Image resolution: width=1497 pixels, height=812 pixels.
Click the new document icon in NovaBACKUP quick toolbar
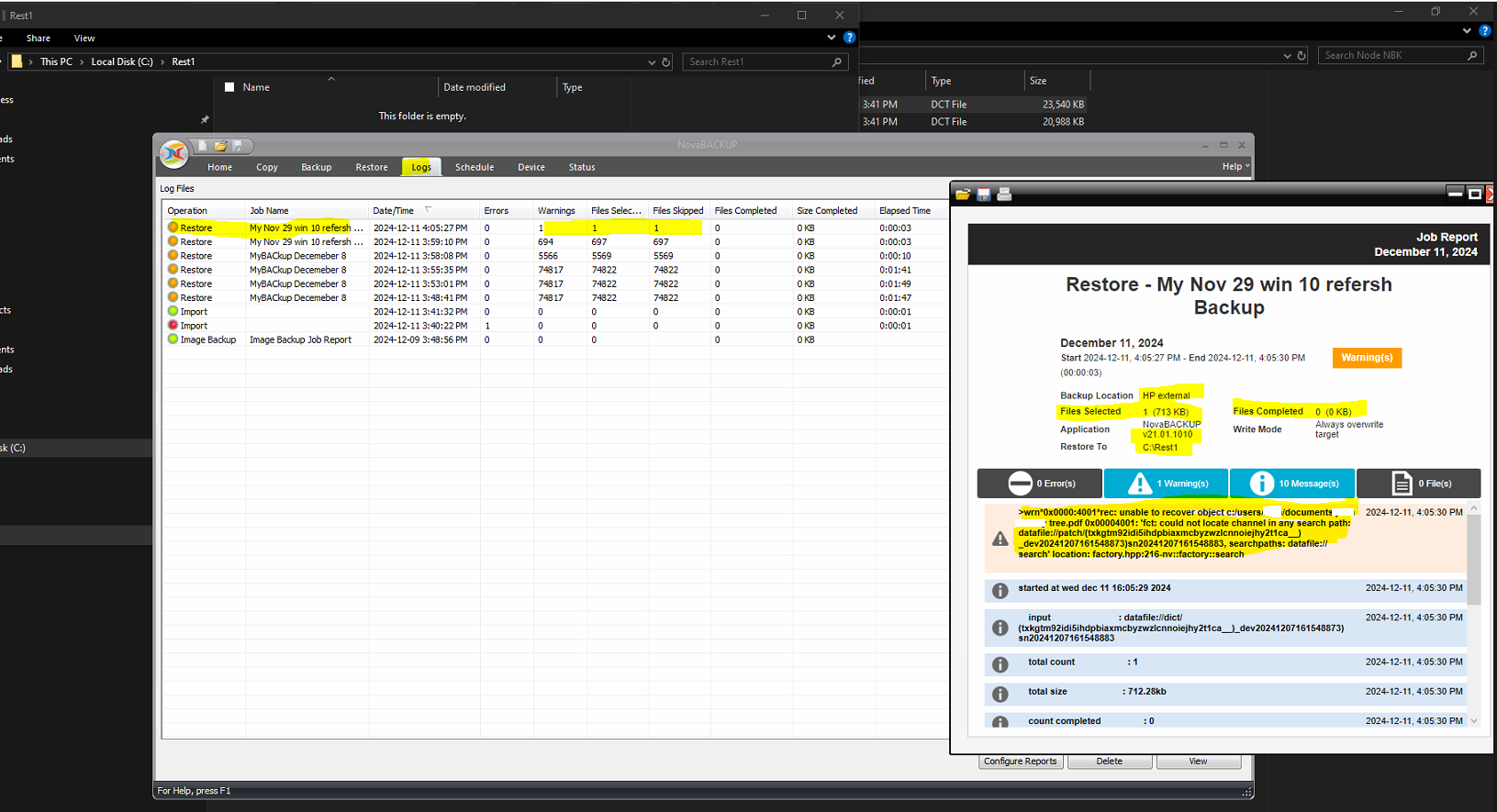202,146
